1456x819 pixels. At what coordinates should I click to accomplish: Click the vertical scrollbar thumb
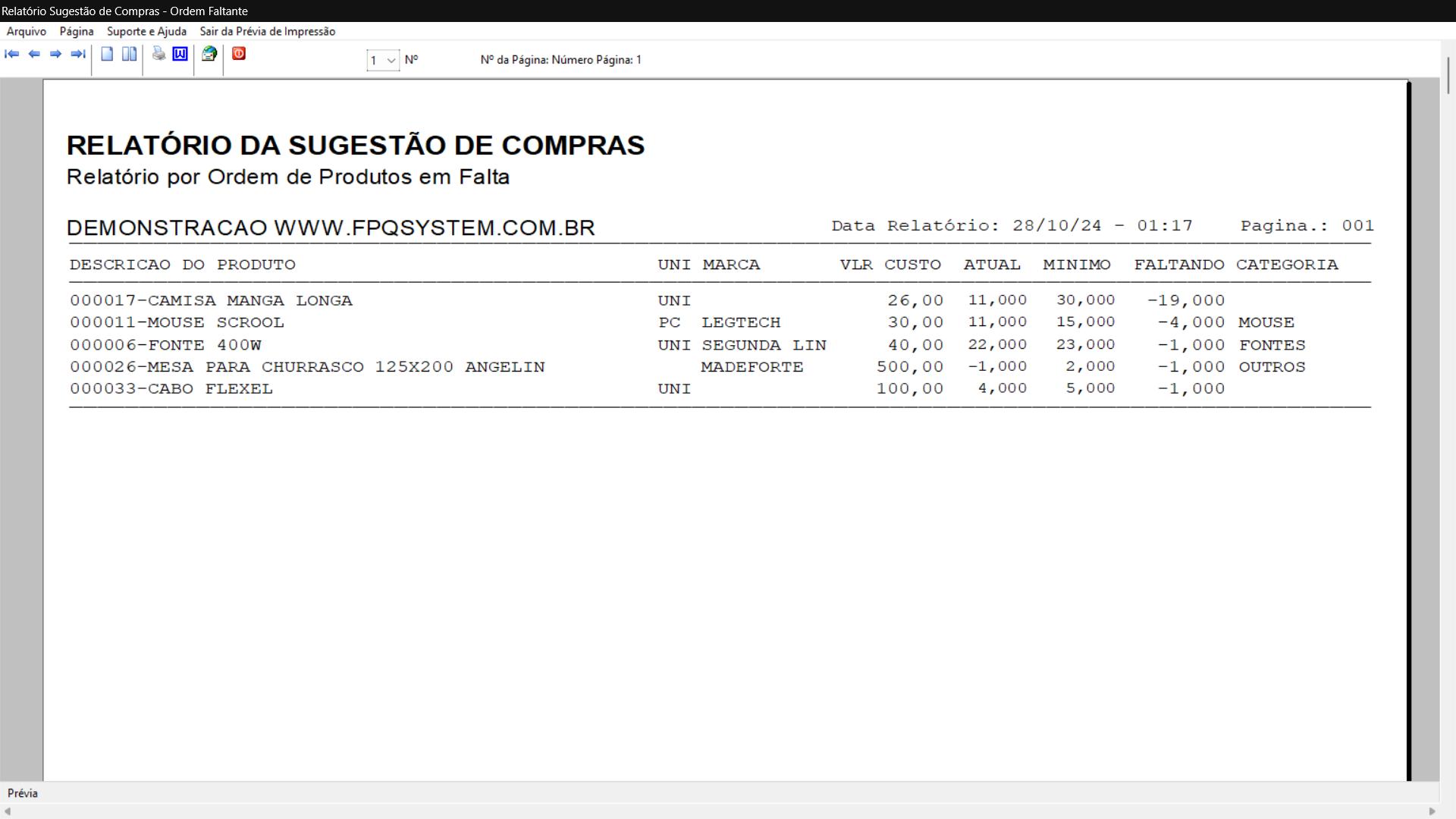1448,74
